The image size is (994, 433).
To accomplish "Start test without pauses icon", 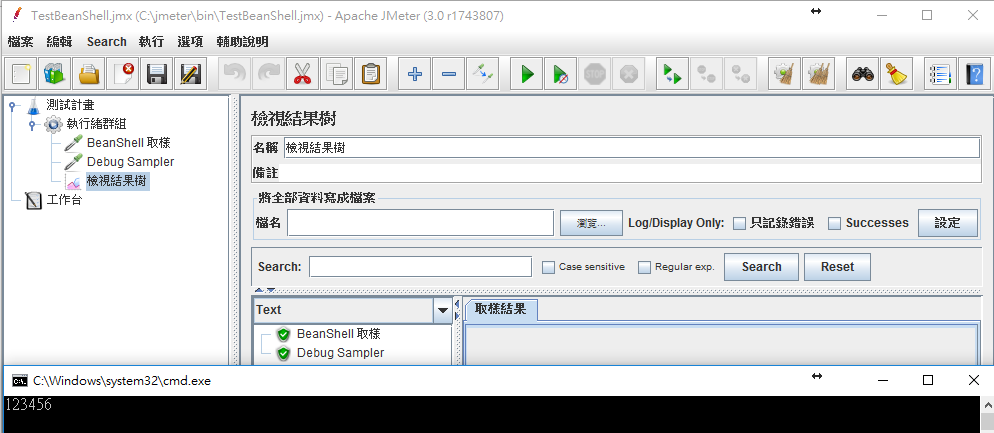I will [561, 74].
